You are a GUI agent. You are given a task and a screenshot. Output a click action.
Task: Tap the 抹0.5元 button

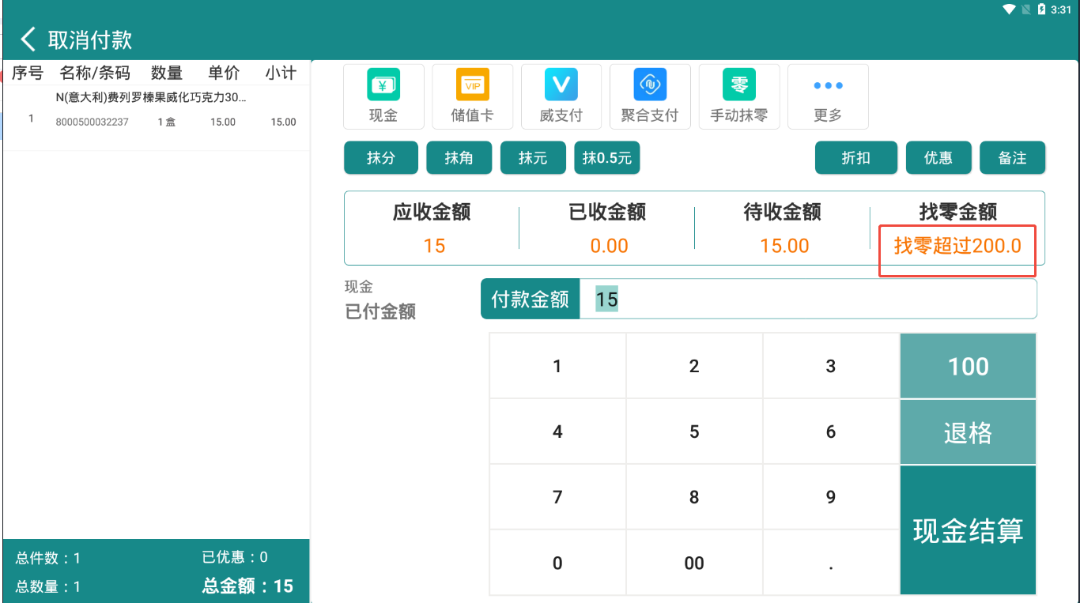click(x=607, y=158)
